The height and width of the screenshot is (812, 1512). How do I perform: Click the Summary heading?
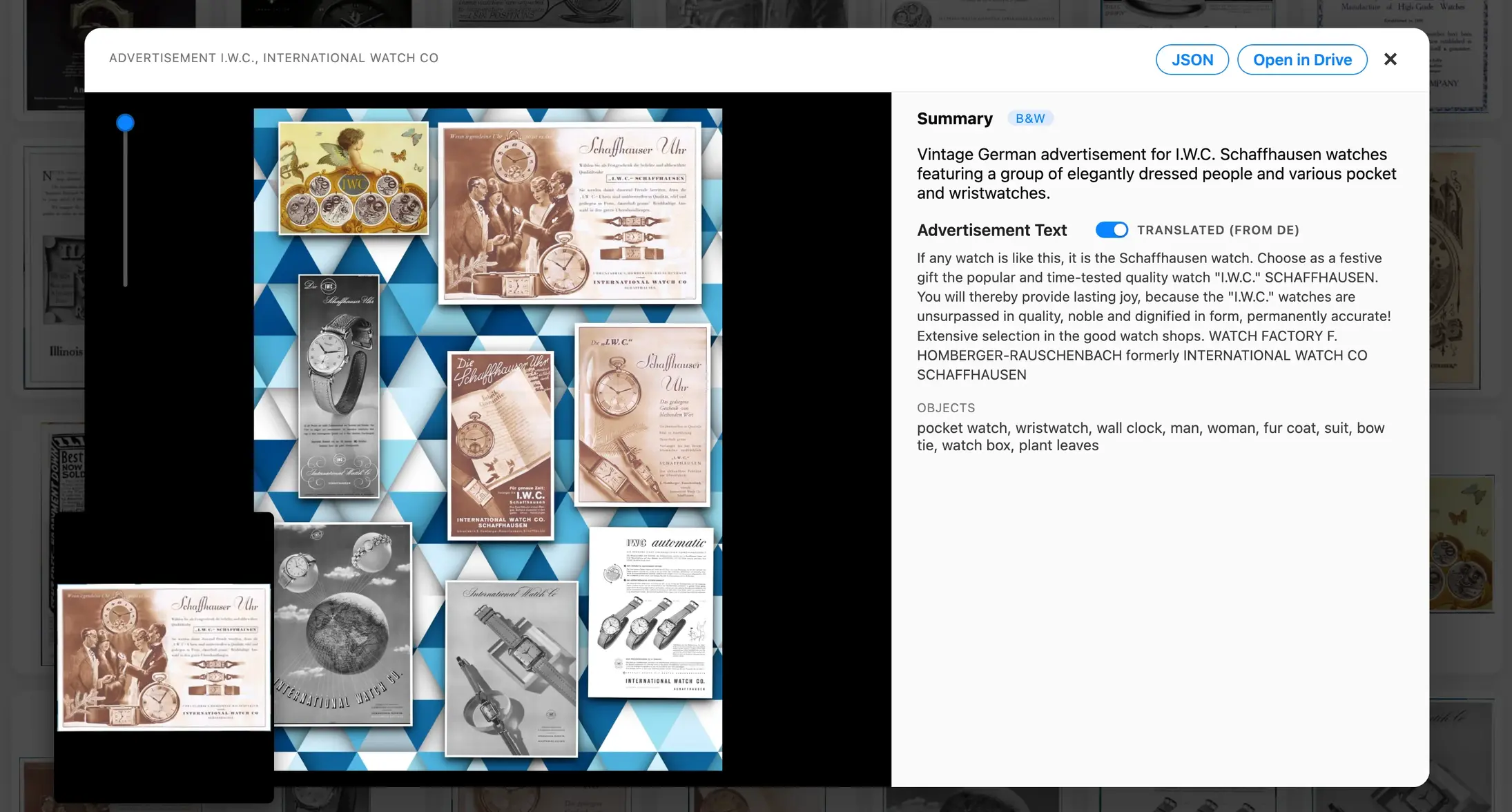[954, 119]
